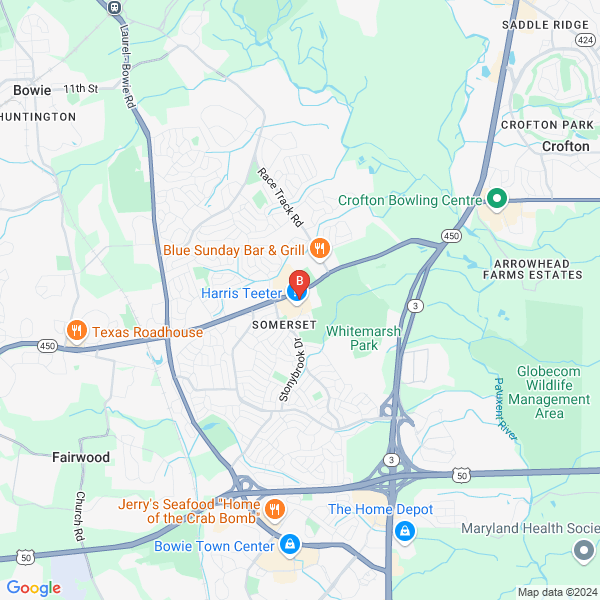The height and width of the screenshot is (600, 600).
Task: Select the Globecom Wildlife Management Area label
Action: click(549, 392)
